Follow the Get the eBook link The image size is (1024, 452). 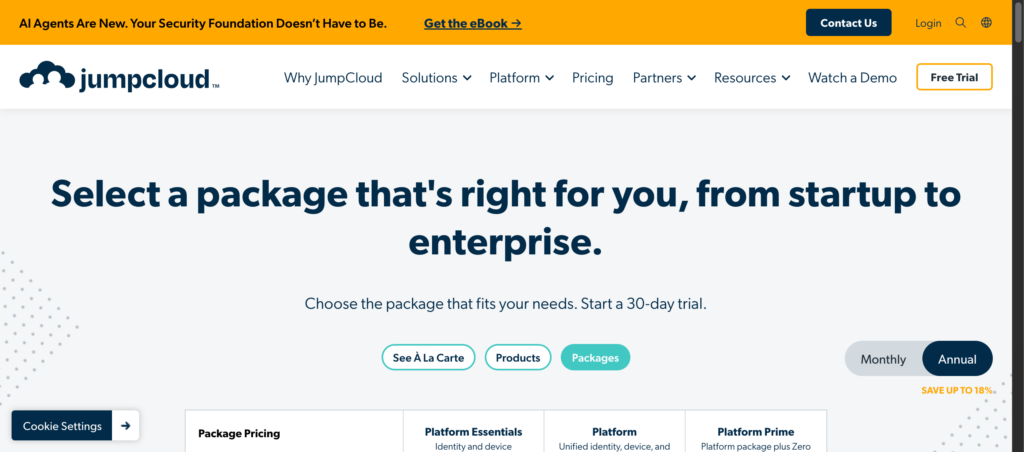point(473,24)
